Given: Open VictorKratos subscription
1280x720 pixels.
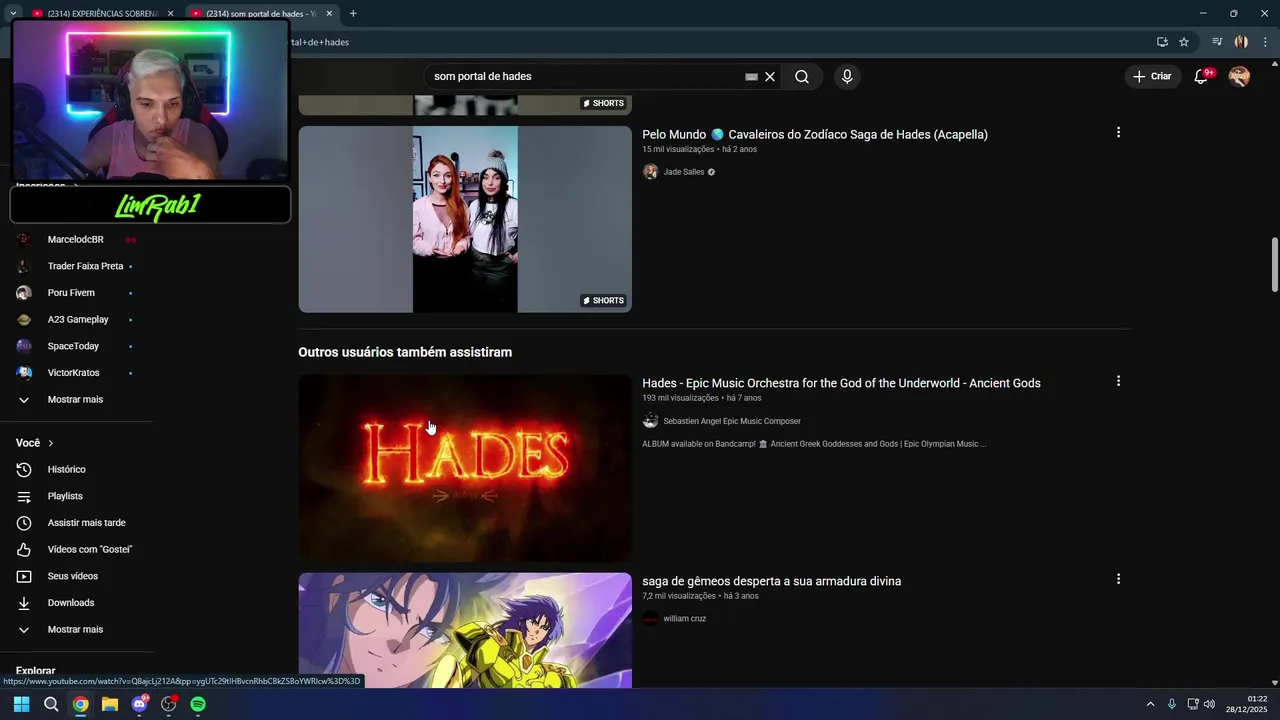Looking at the screenshot, I should click(75, 373).
